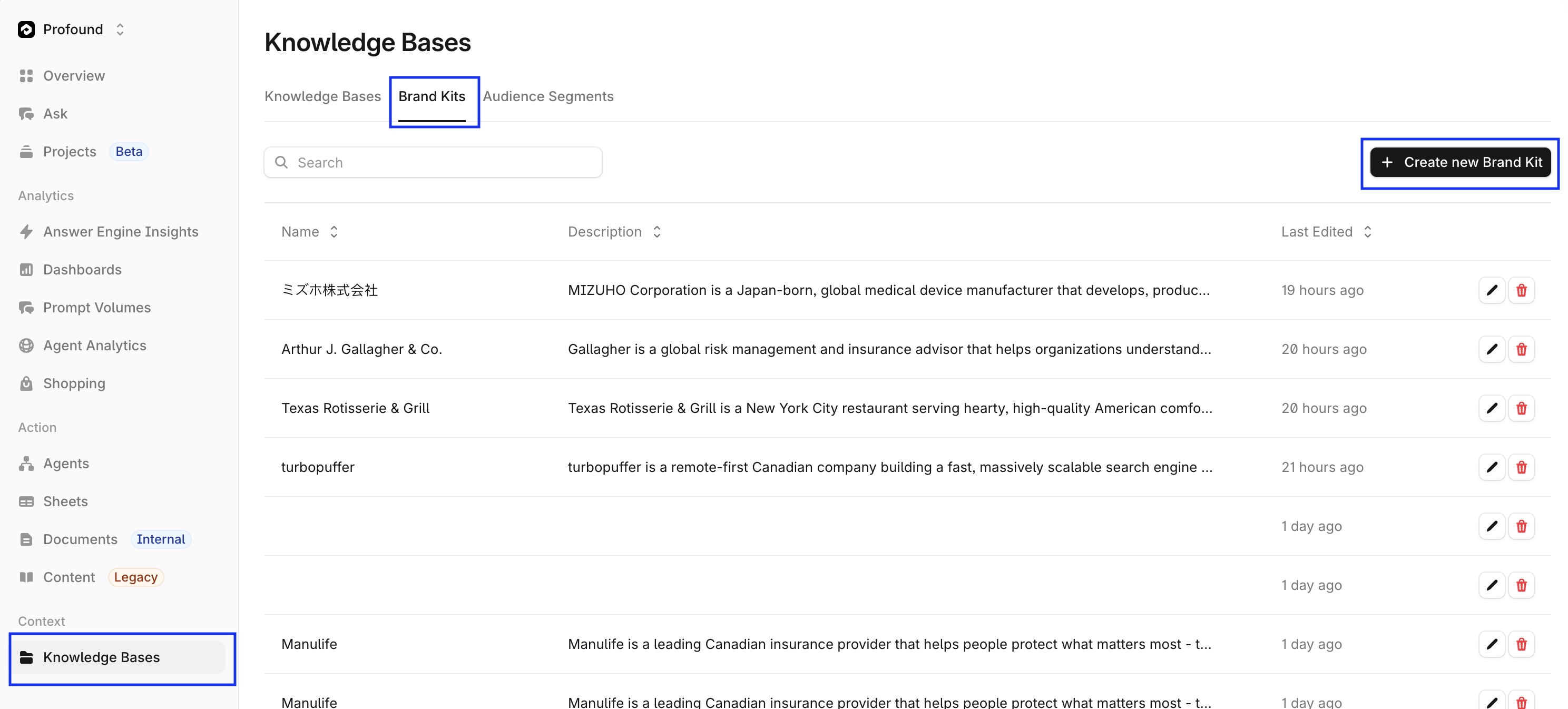
Task: Select the Knowledge Bases folder icon in sidebar
Action: [26, 657]
